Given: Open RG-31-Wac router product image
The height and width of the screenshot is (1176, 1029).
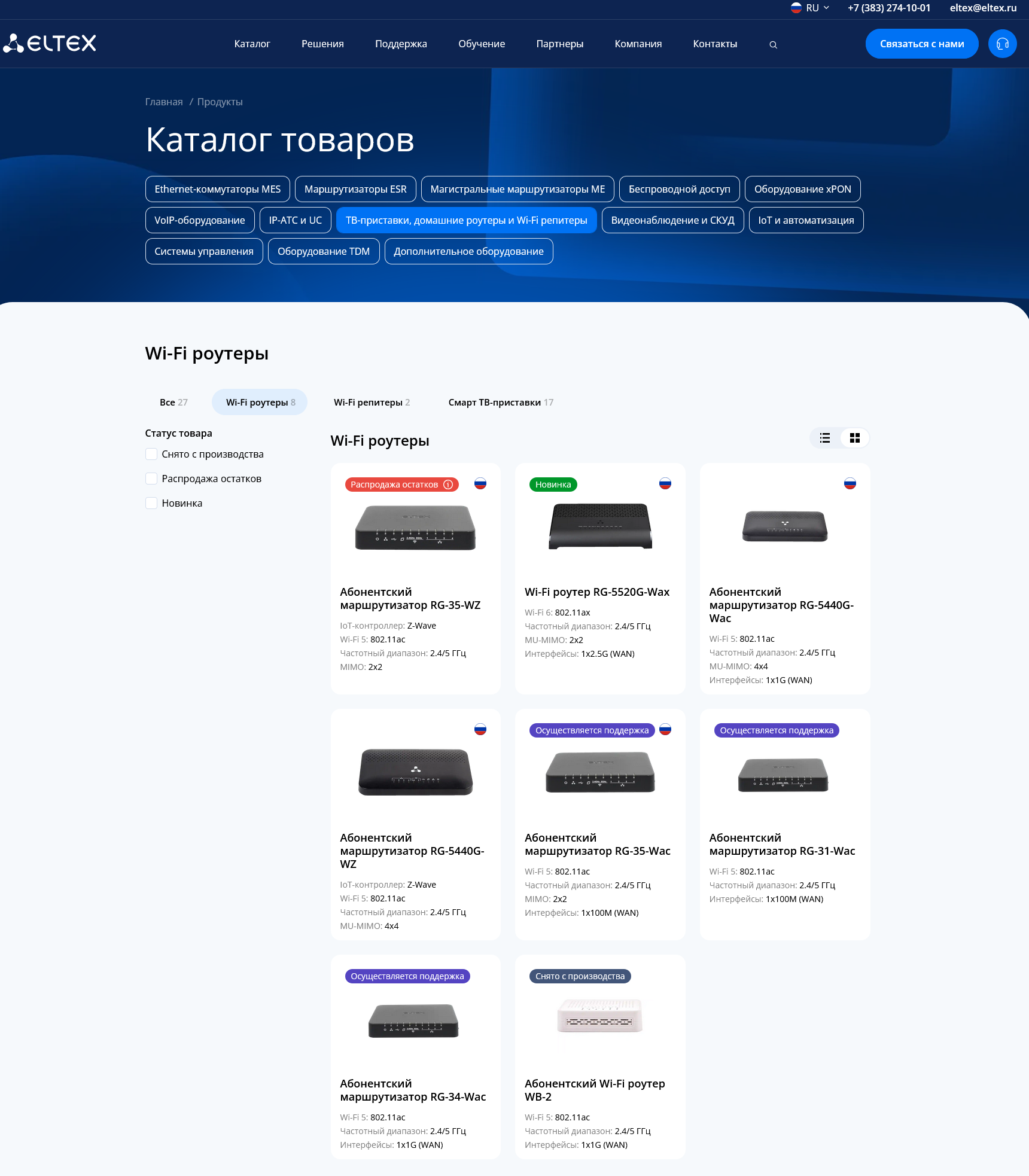Looking at the screenshot, I should pyautogui.click(x=783, y=775).
